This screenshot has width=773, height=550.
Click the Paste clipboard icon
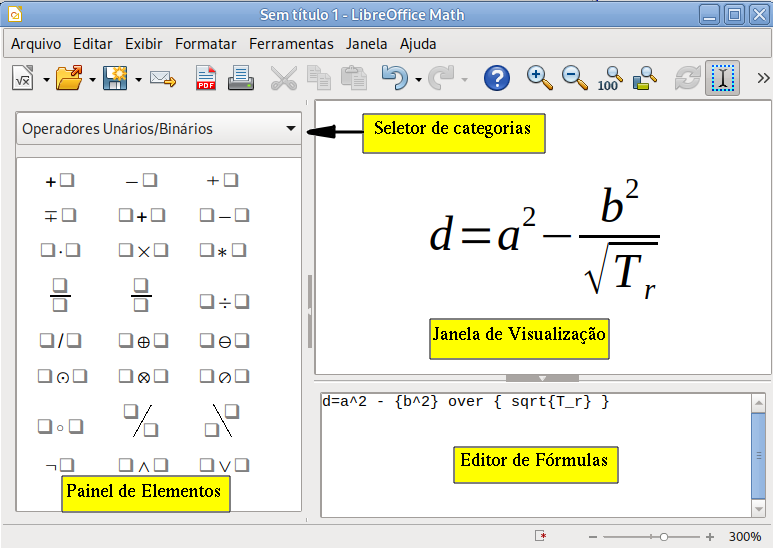(354, 78)
